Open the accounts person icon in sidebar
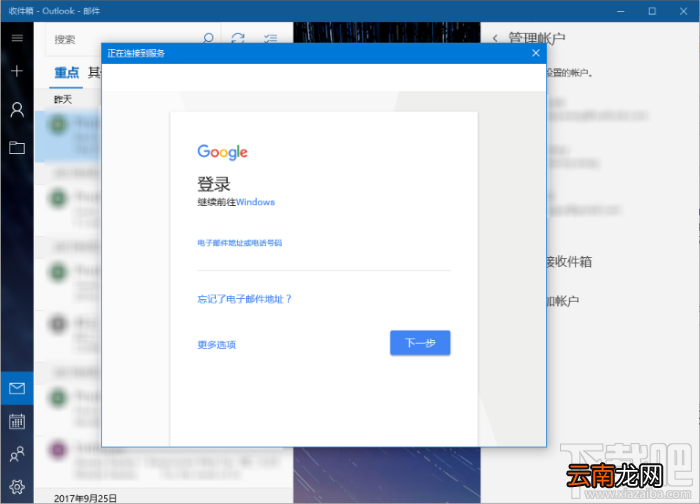Viewport: 700px width, 504px height. (17, 109)
